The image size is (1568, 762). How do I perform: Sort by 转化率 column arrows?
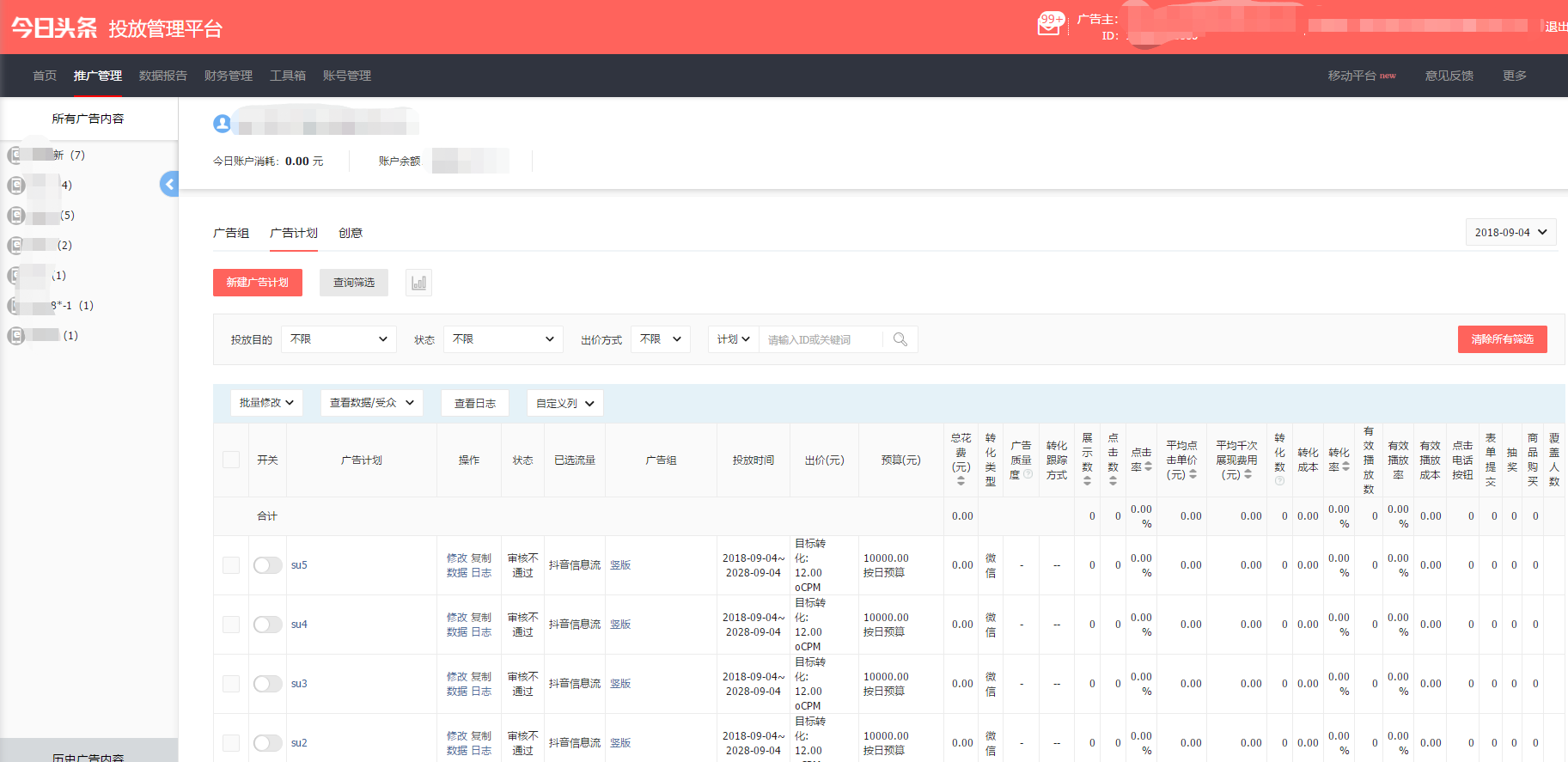(1345, 467)
